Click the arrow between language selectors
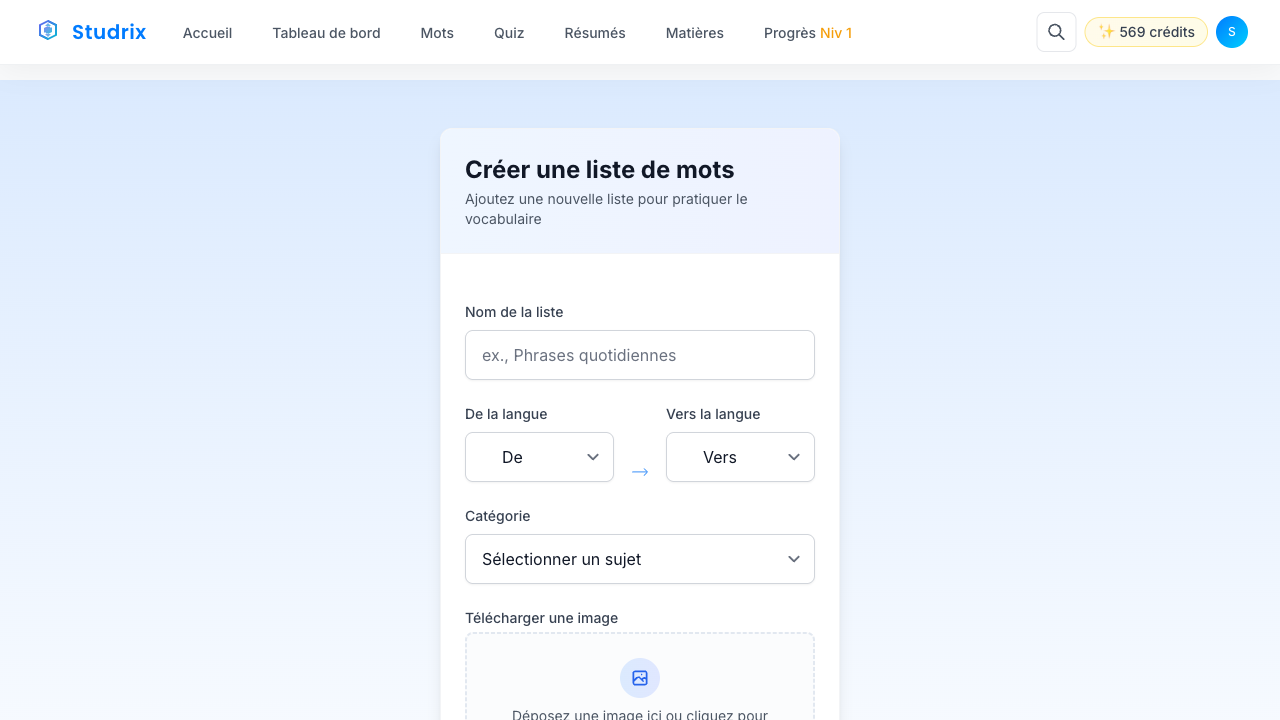The height and width of the screenshot is (720, 1280). coord(640,471)
